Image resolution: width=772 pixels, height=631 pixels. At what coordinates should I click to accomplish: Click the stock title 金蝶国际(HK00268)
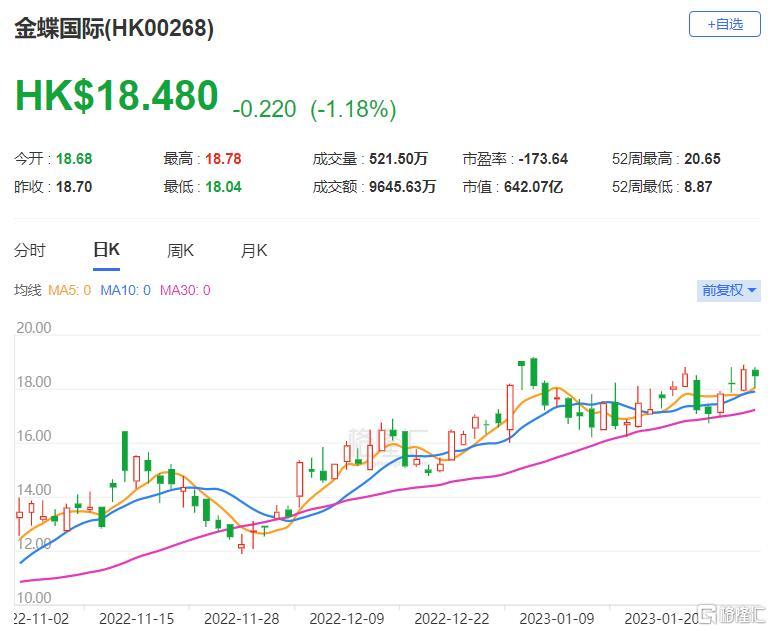tap(114, 28)
